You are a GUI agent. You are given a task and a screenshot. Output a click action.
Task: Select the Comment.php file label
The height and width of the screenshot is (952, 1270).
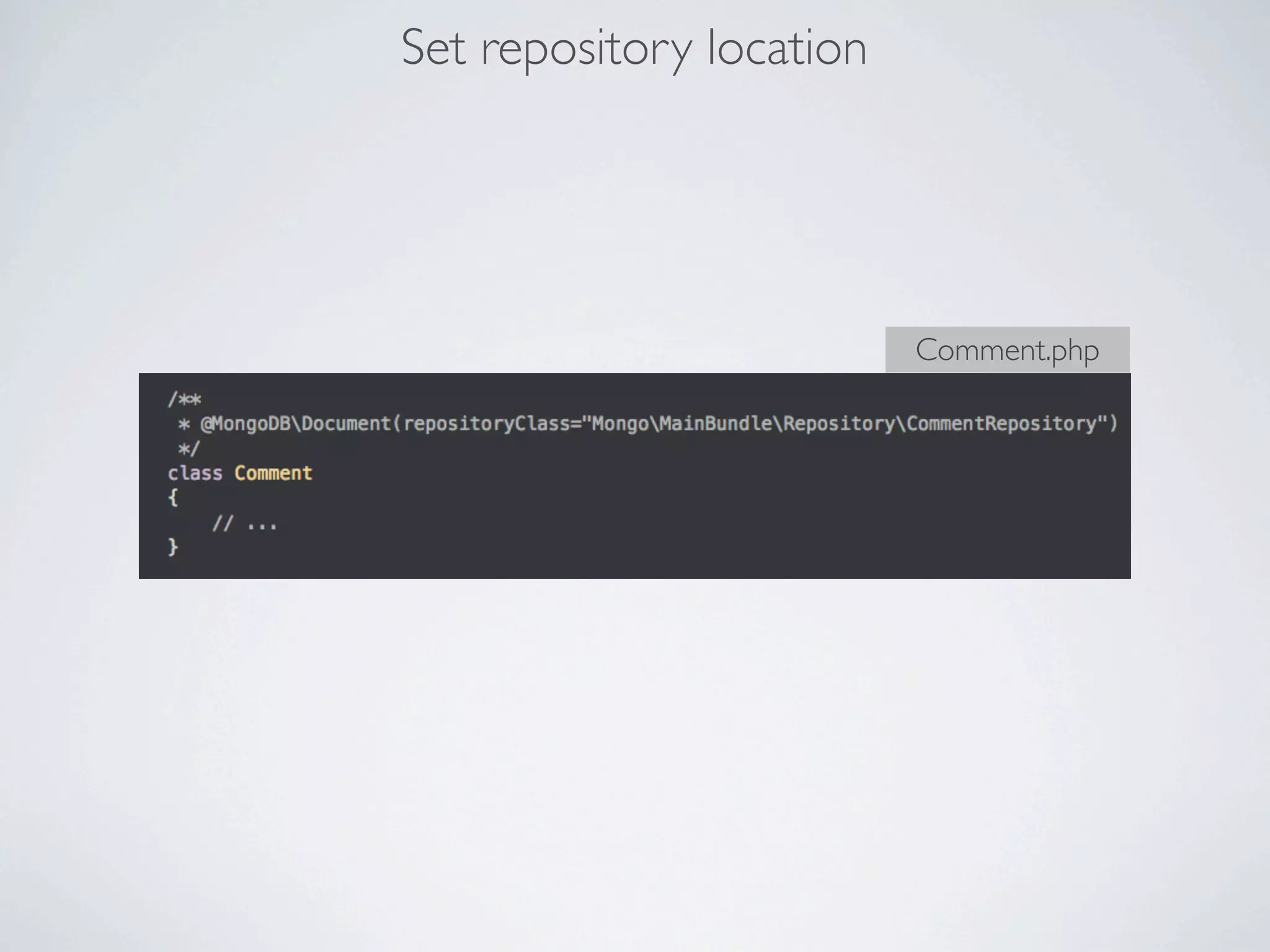pyautogui.click(x=1007, y=350)
